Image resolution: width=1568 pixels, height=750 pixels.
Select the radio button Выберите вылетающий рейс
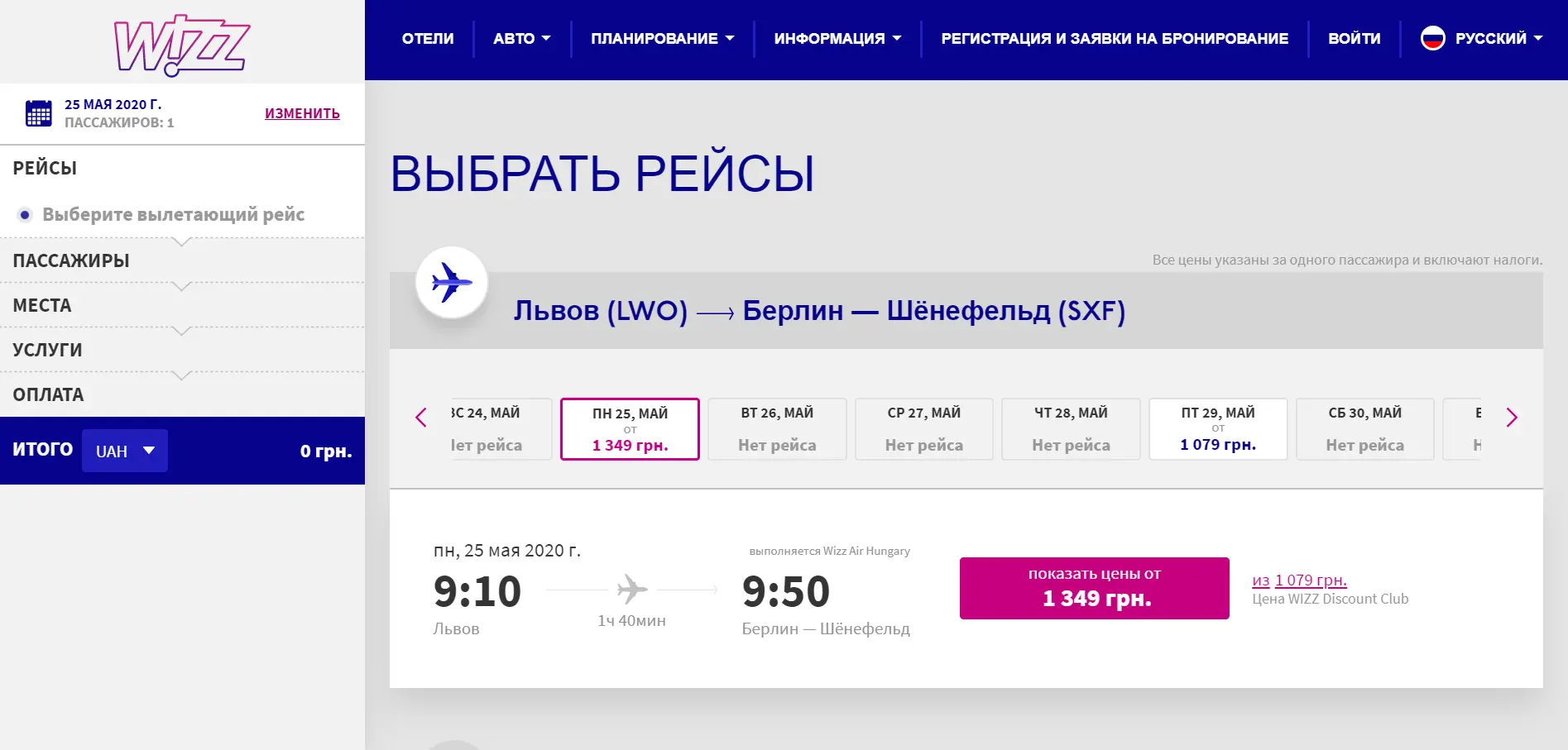24,214
